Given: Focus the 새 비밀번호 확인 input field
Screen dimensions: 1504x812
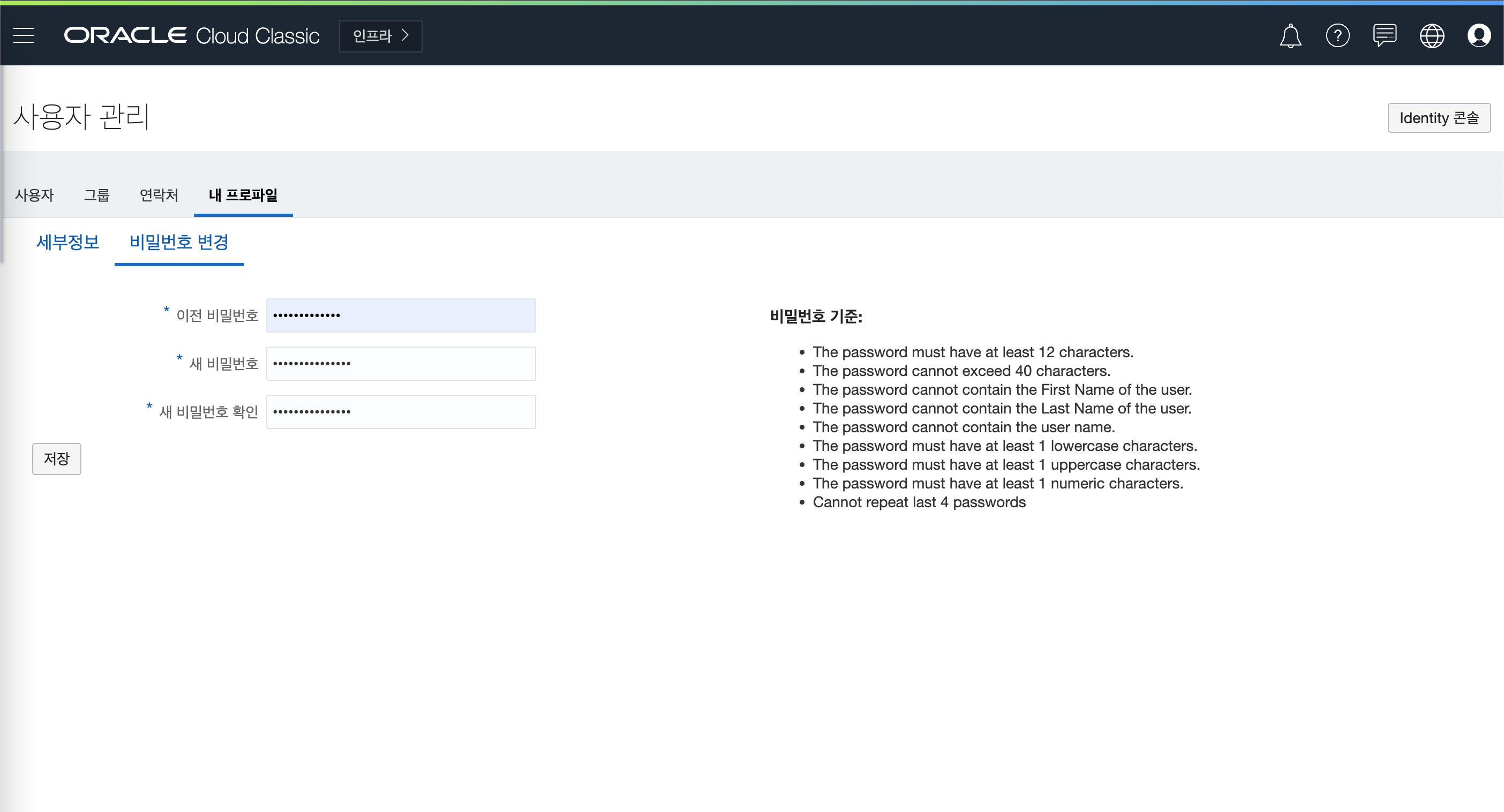Looking at the screenshot, I should (401, 412).
